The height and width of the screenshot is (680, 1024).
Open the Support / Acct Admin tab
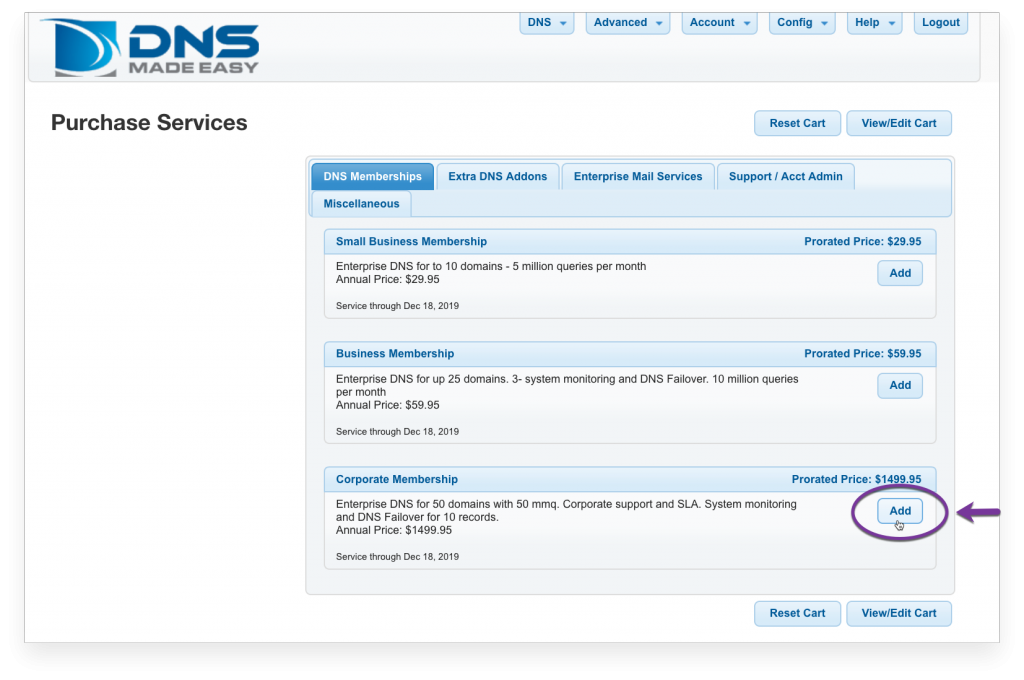pos(786,176)
